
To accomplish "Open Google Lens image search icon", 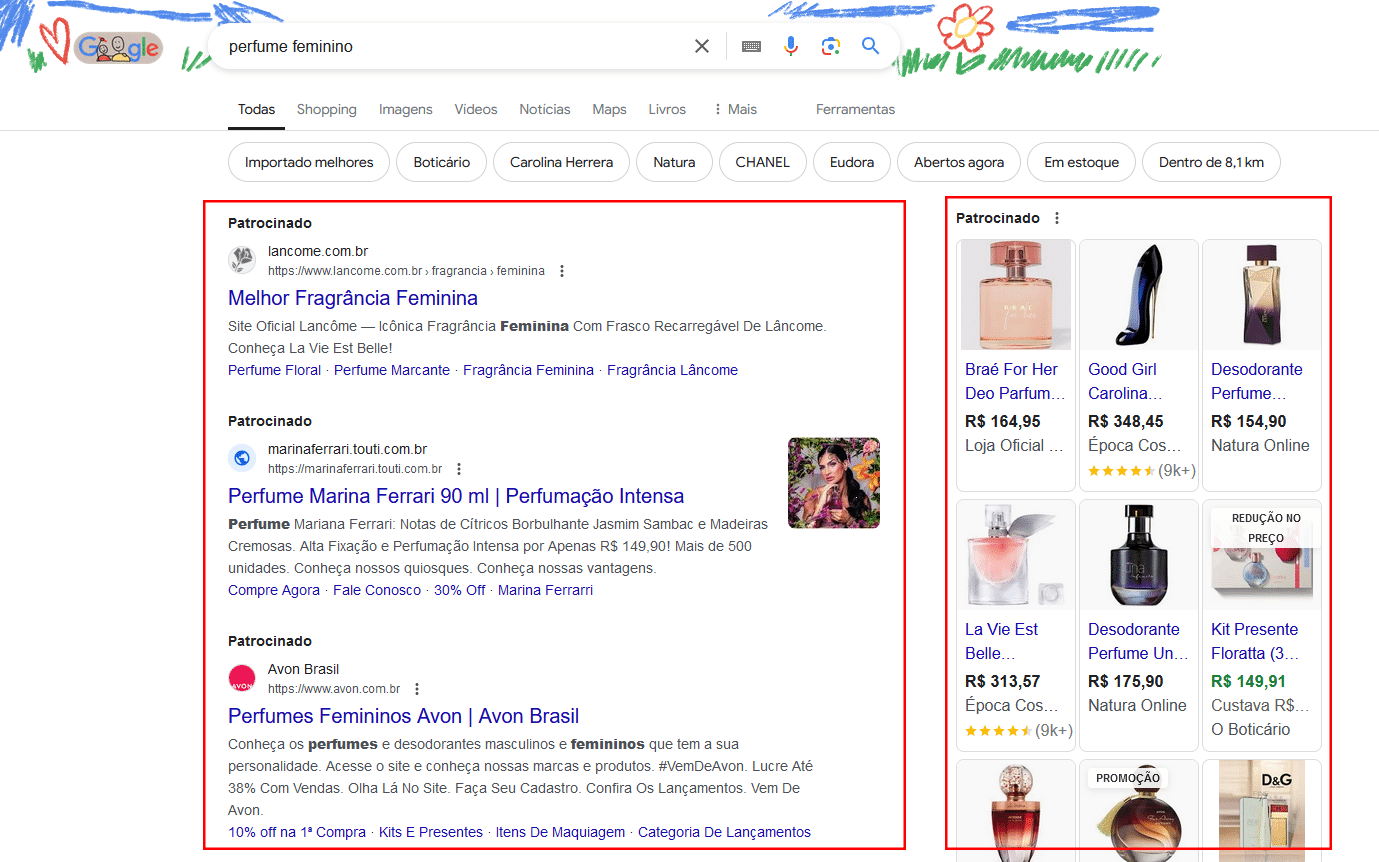I will tap(830, 46).
